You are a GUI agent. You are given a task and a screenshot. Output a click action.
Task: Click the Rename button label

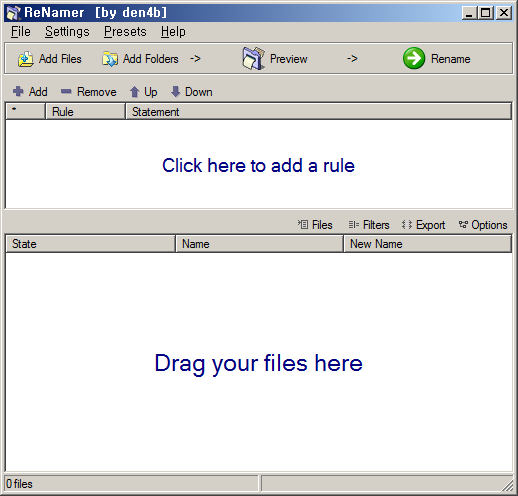(x=451, y=59)
